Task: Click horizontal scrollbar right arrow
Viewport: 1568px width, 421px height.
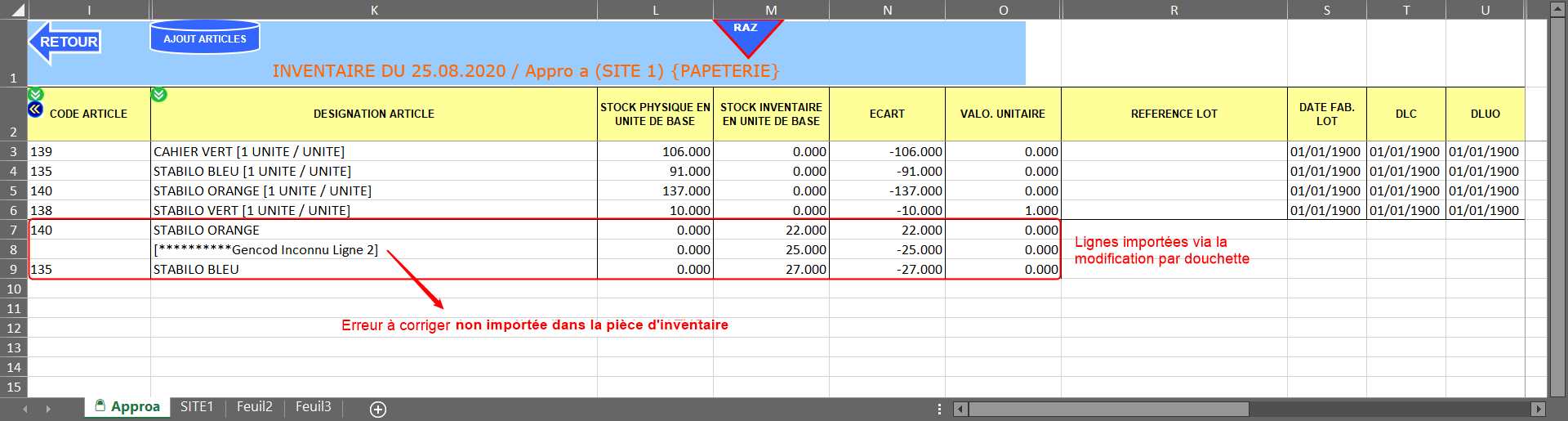Action: click(x=1538, y=409)
